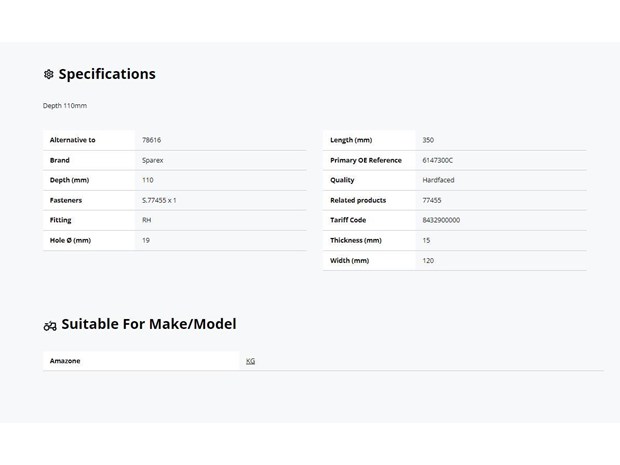The image size is (620, 465).
Task: Open the KG model link
Action: click(250, 361)
